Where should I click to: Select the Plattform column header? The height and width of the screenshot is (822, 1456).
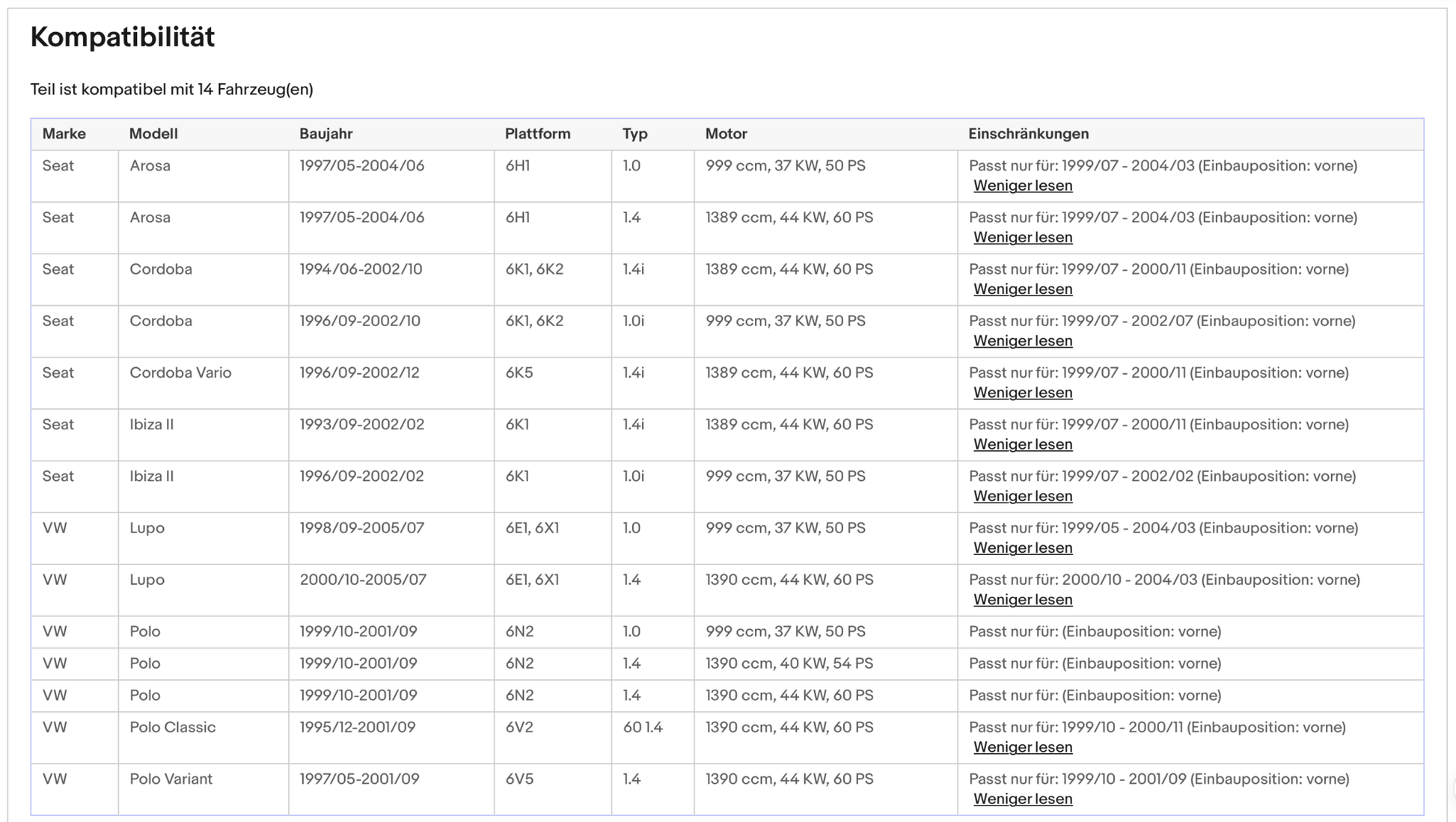tap(537, 134)
